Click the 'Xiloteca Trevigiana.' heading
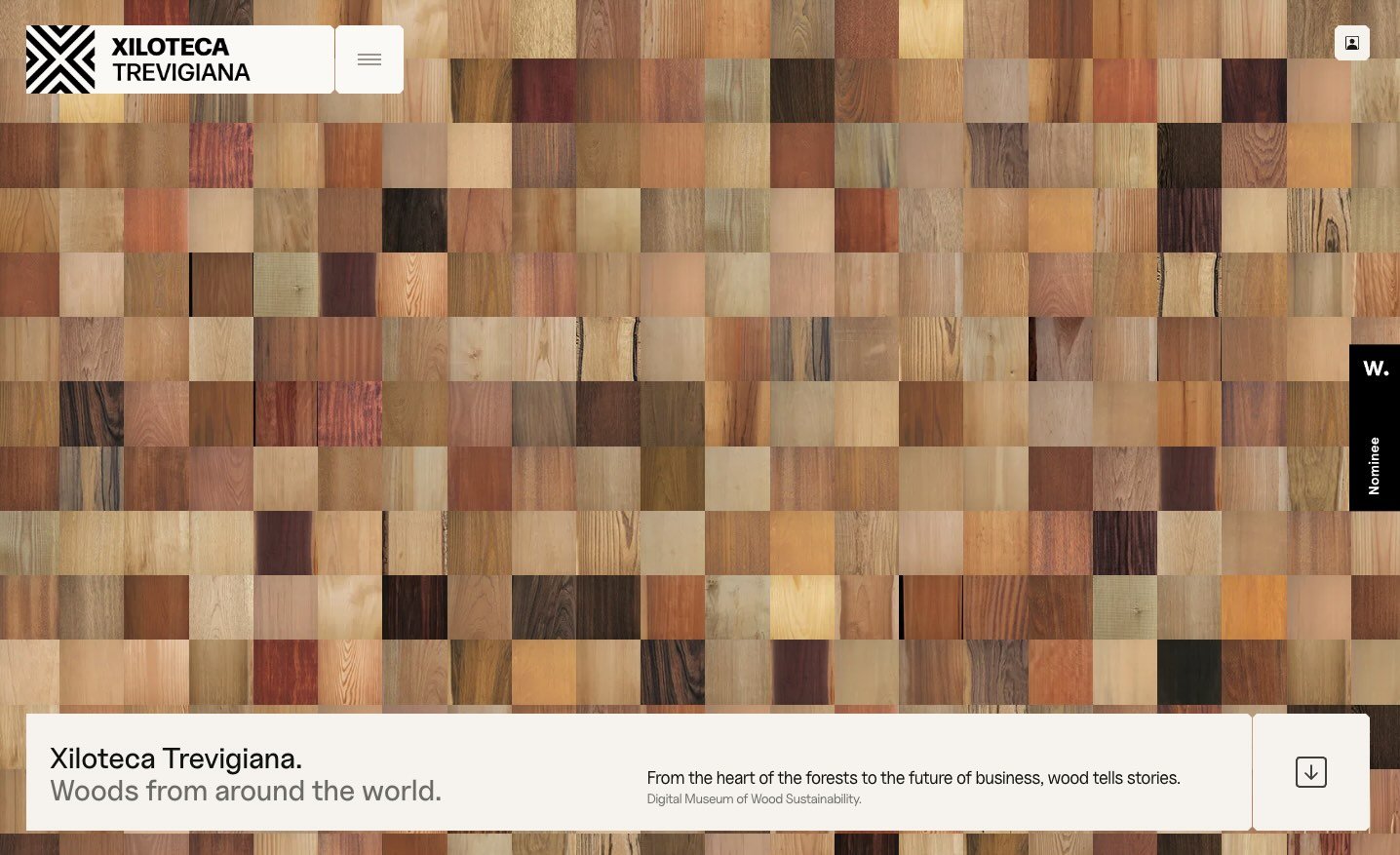 coord(176,758)
